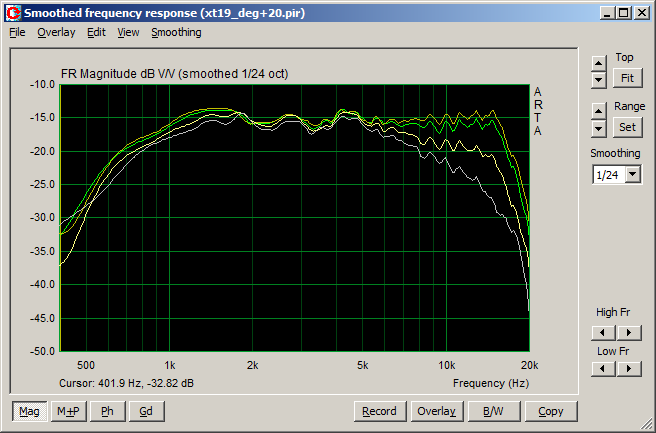Open the View menu
Viewport: 656px width, 433px height.
[x=128, y=32]
